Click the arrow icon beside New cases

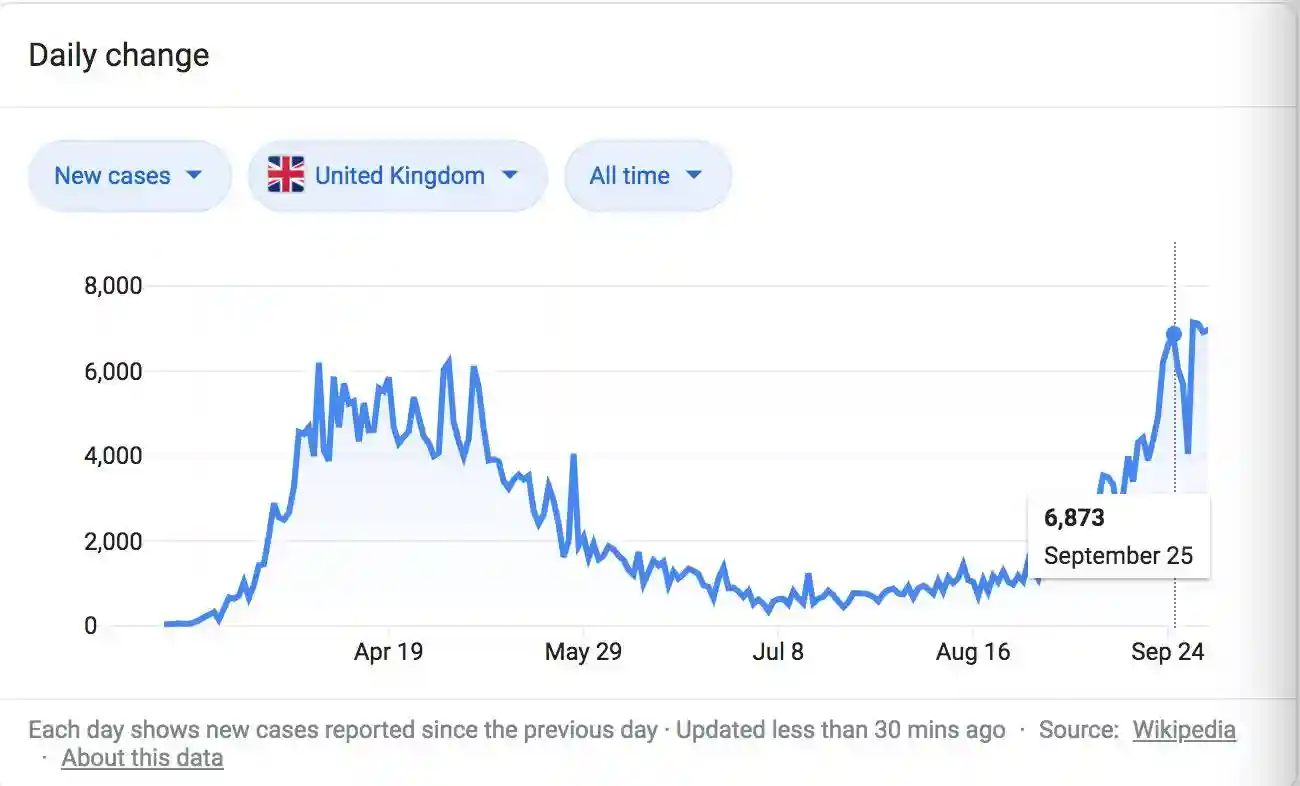point(194,175)
